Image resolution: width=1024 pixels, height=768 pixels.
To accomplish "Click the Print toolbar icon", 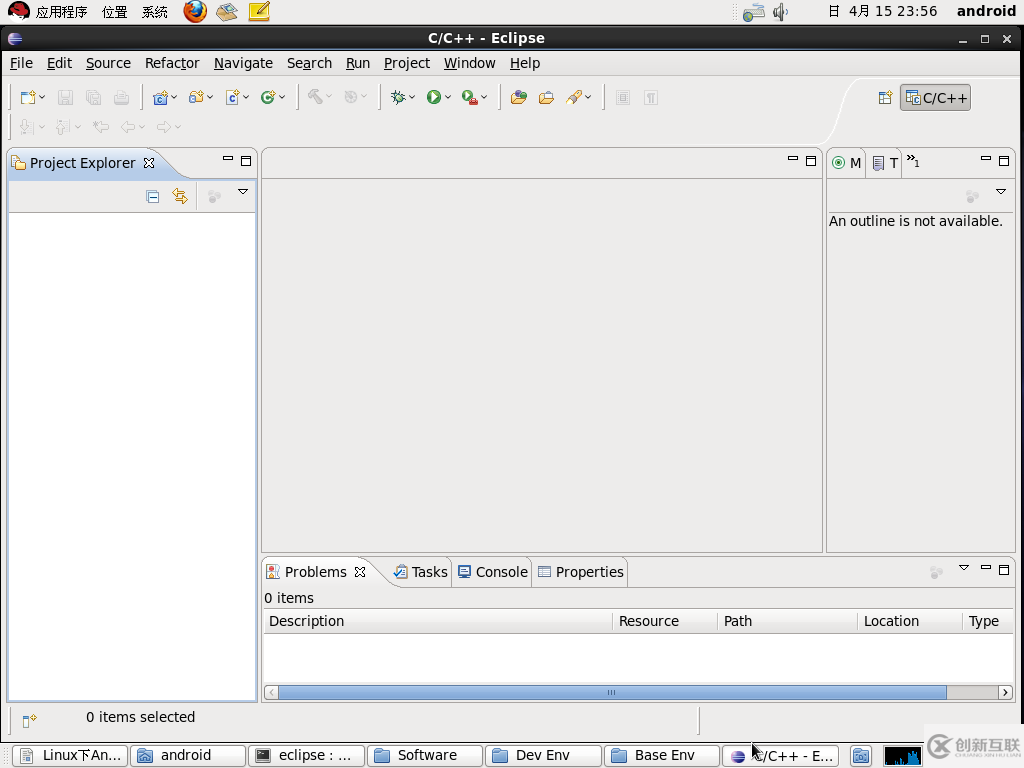I will tap(121, 98).
